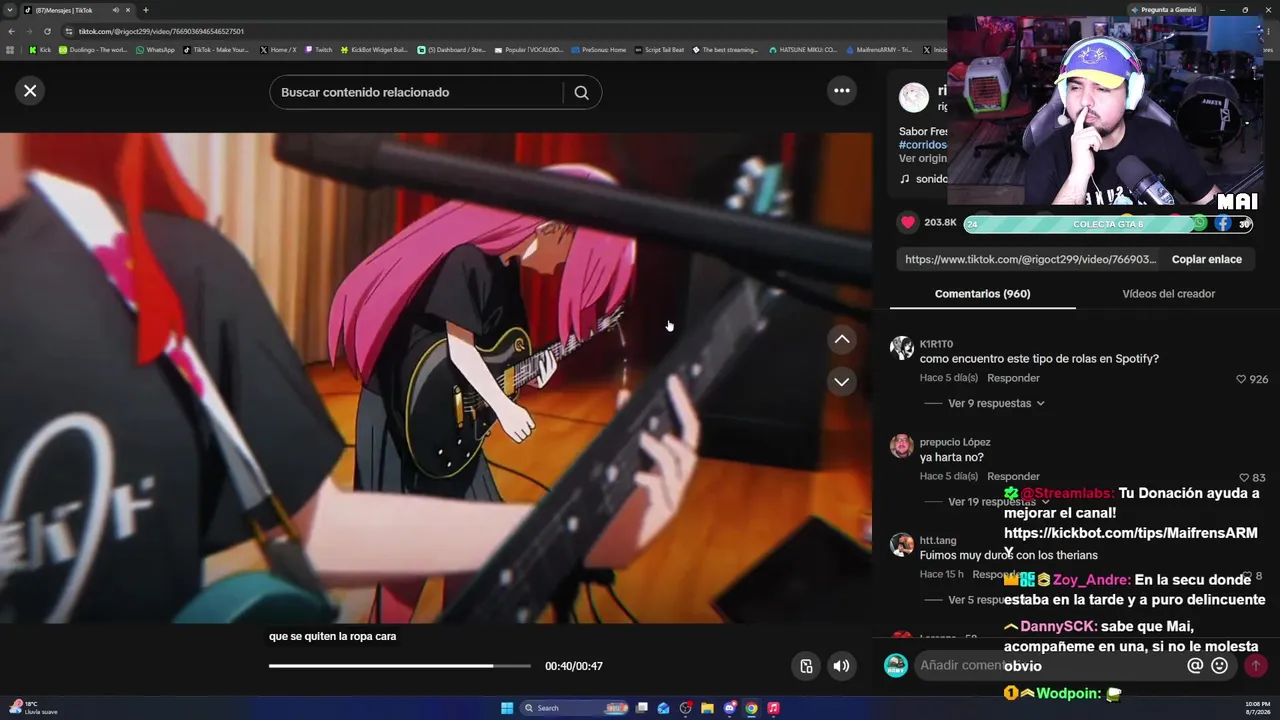Like prepucio López's comment with the heart

click(1244, 478)
